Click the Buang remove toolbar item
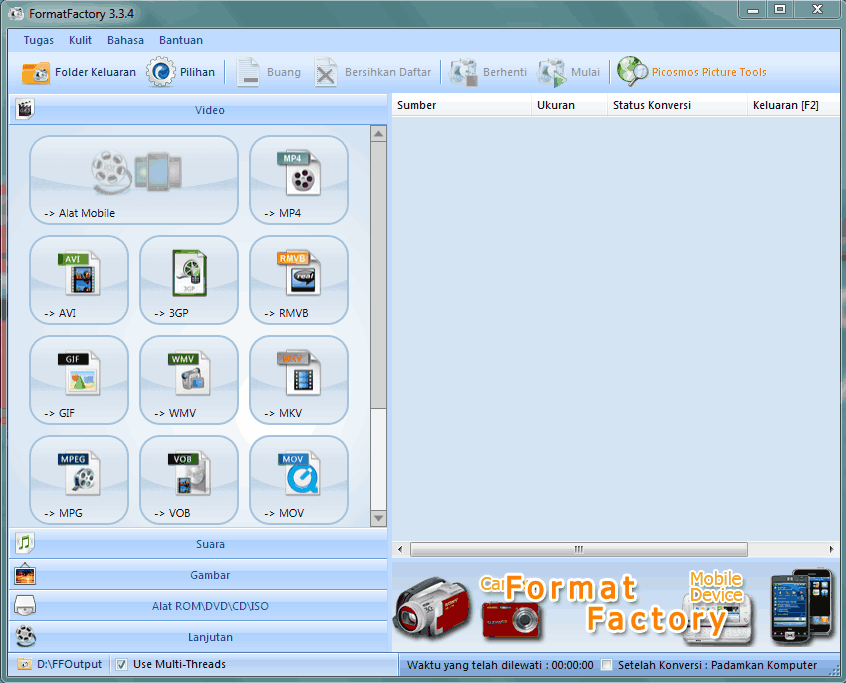The height and width of the screenshot is (683, 846). point(269,72)
